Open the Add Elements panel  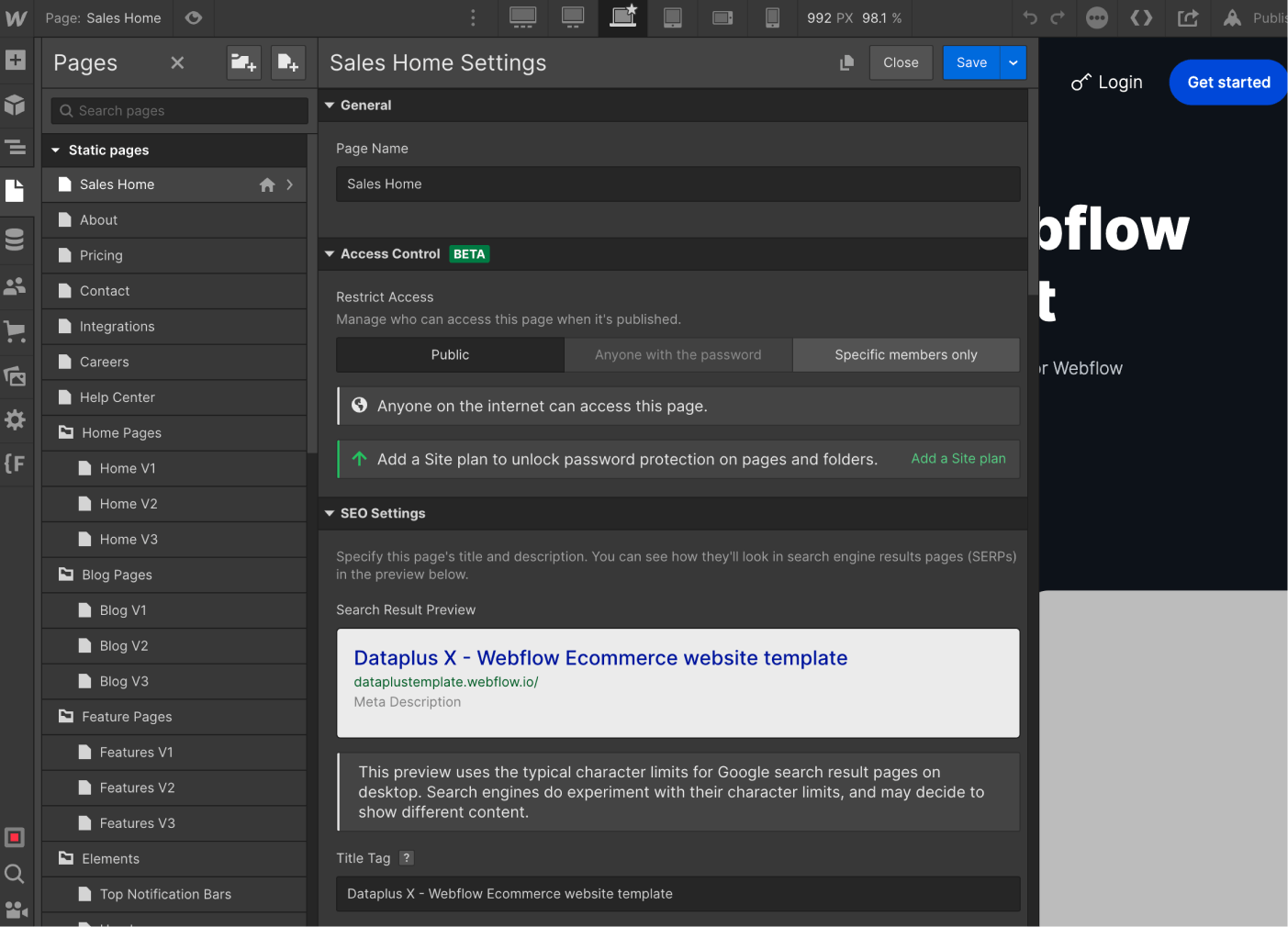pyautogui.click(x=16, y=61)
